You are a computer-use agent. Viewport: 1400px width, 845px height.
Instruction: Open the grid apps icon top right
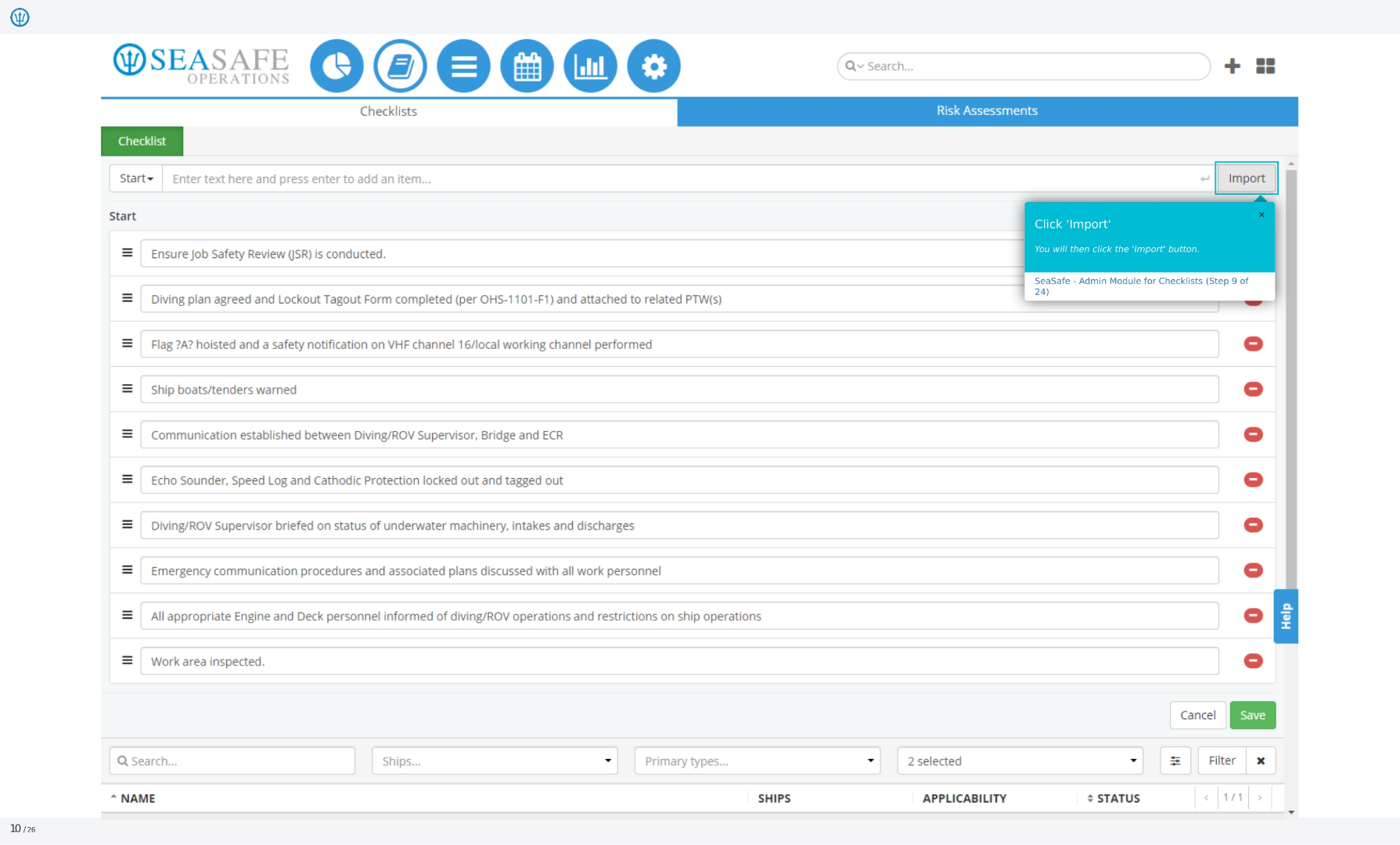tap(1265, 67)
